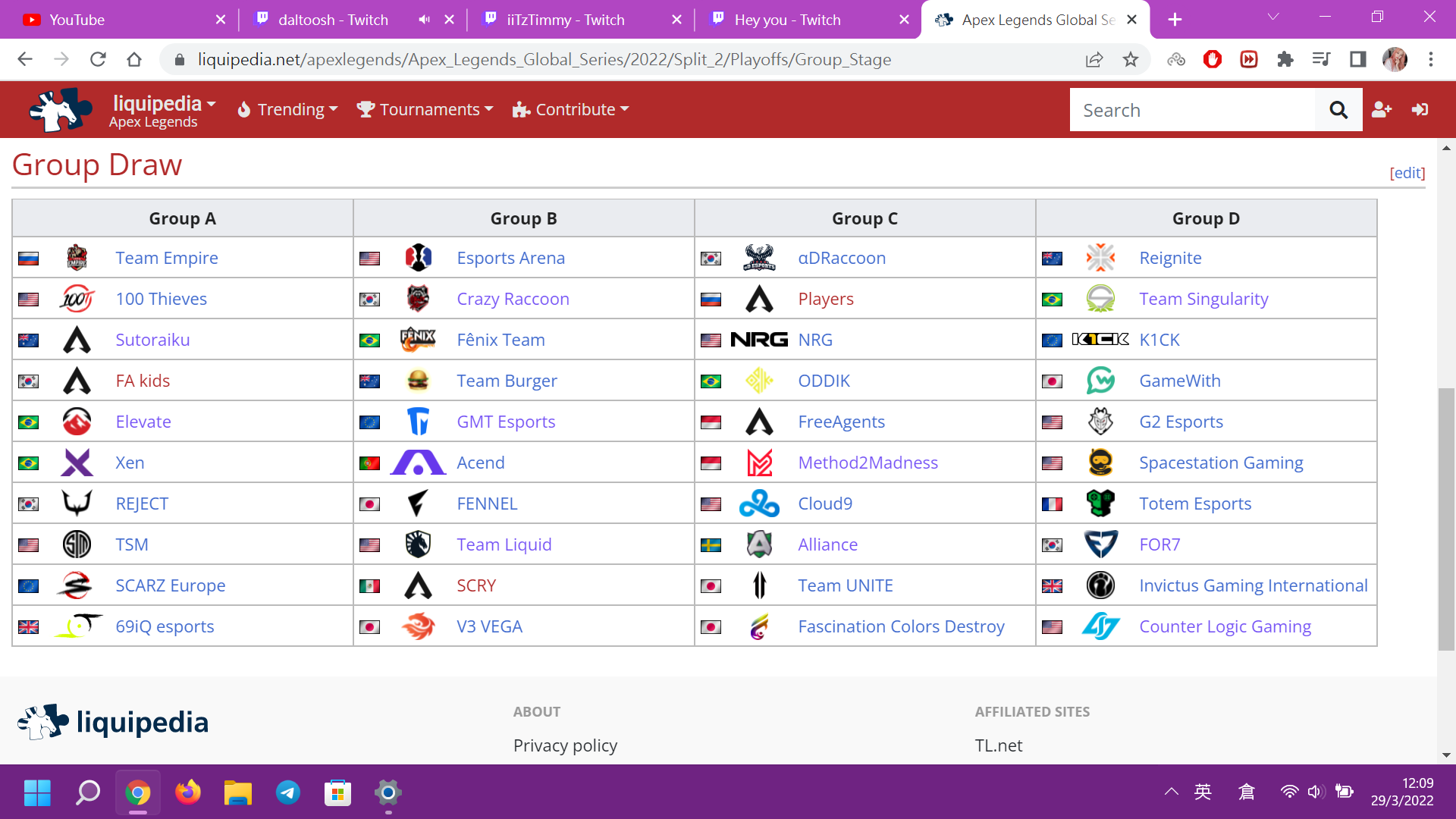Screen dimensions: 1456x819
Task: Toggle Chrome side panel
Action: click(1358, 59)
